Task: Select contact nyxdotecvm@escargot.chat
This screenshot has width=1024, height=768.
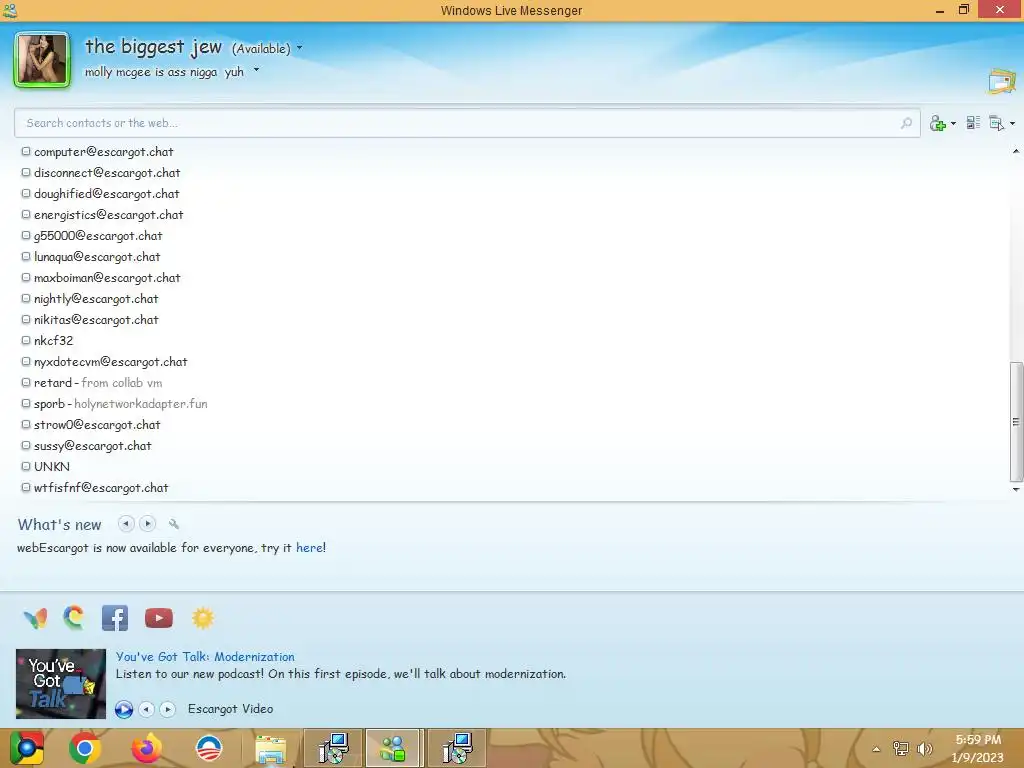Action: [x=110, y=362]
